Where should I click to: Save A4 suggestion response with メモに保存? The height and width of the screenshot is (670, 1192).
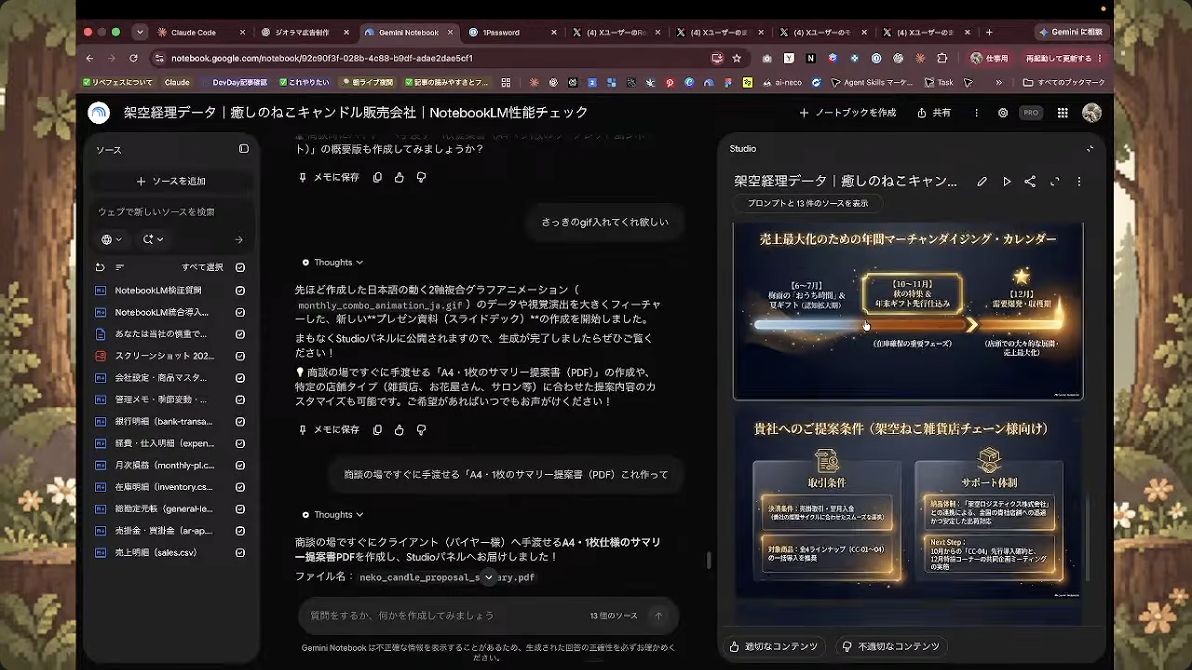[x=328, y=430]
